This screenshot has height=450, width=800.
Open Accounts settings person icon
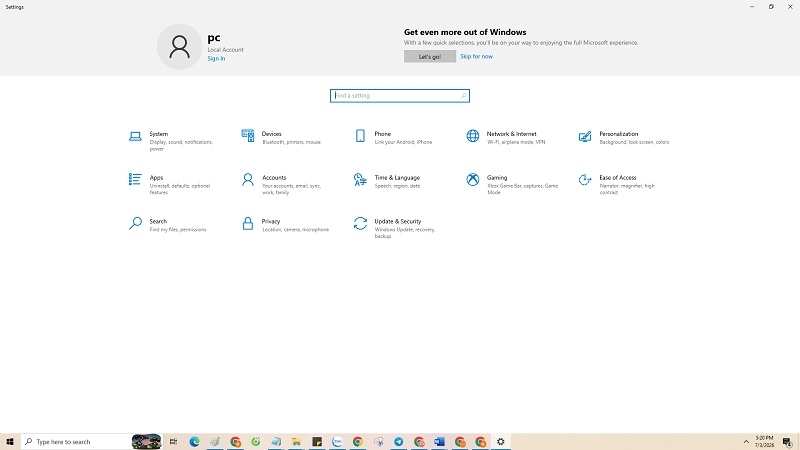tap(247, 179)
